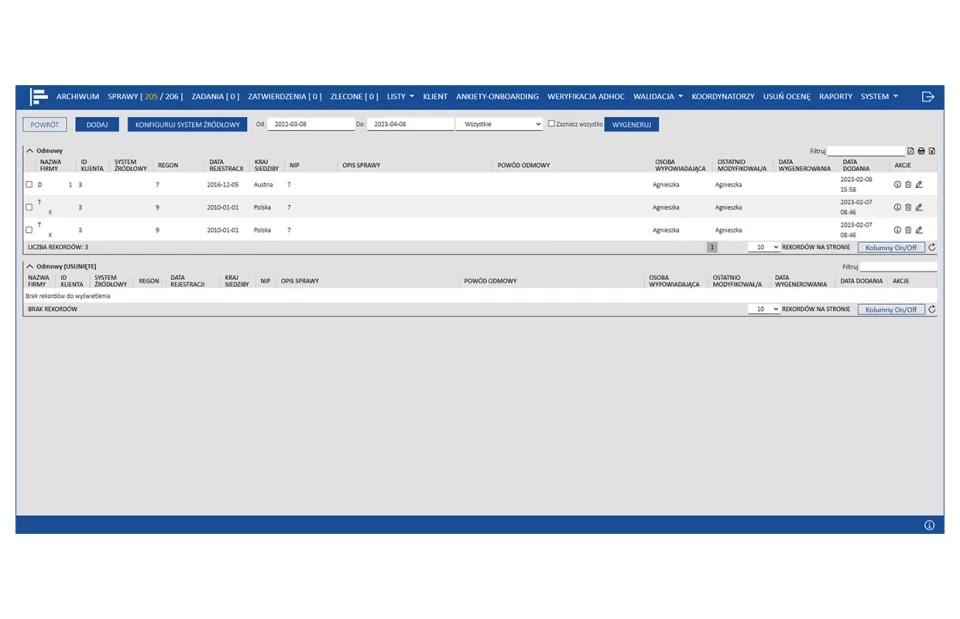The height and width of the screenshot is (619, 960).
Task: Go to the RAPORTY menu item
Action: click(835, 97)
